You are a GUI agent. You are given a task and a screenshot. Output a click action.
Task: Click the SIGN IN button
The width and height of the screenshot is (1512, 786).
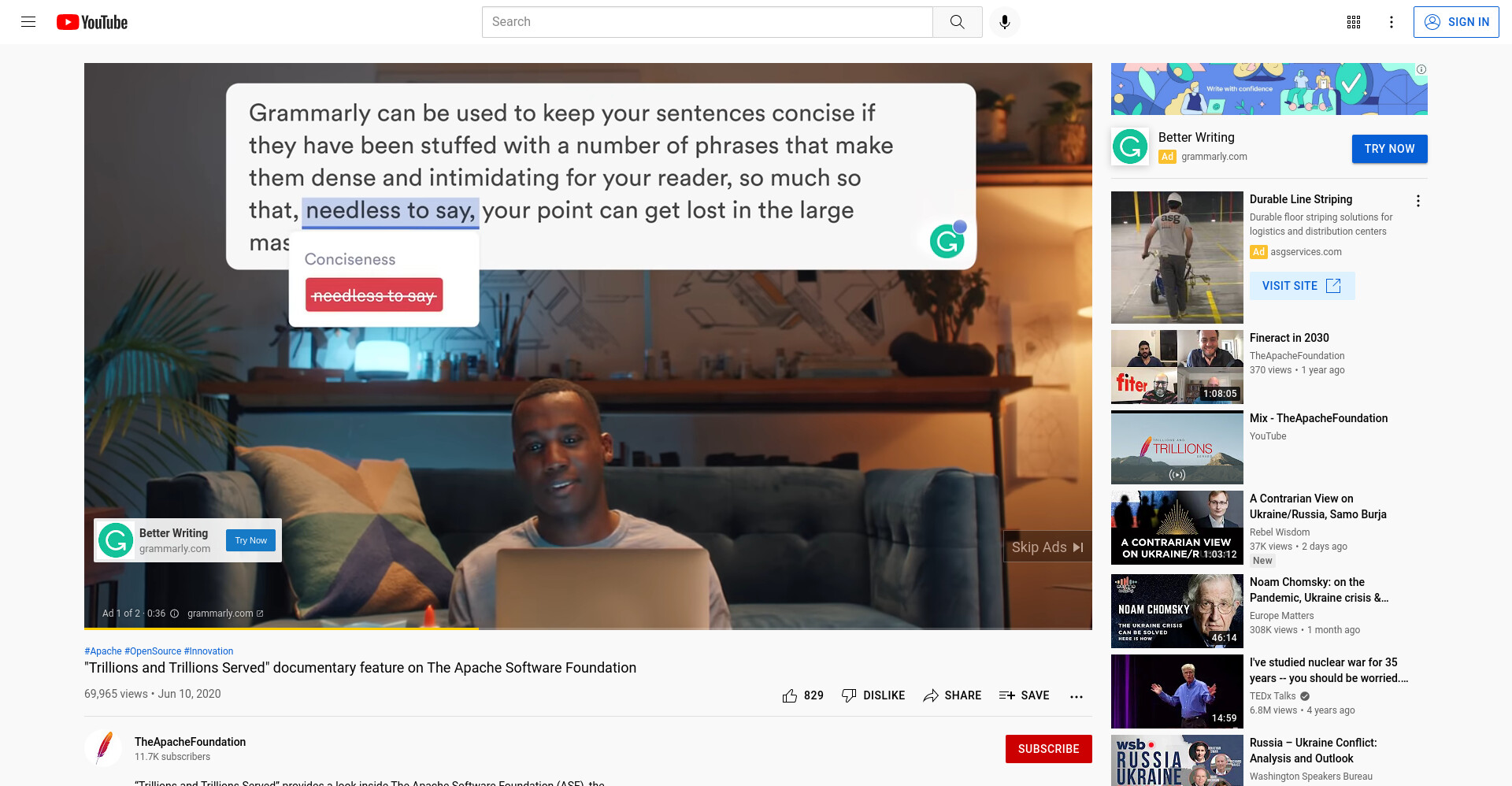tap(1456, 22)
